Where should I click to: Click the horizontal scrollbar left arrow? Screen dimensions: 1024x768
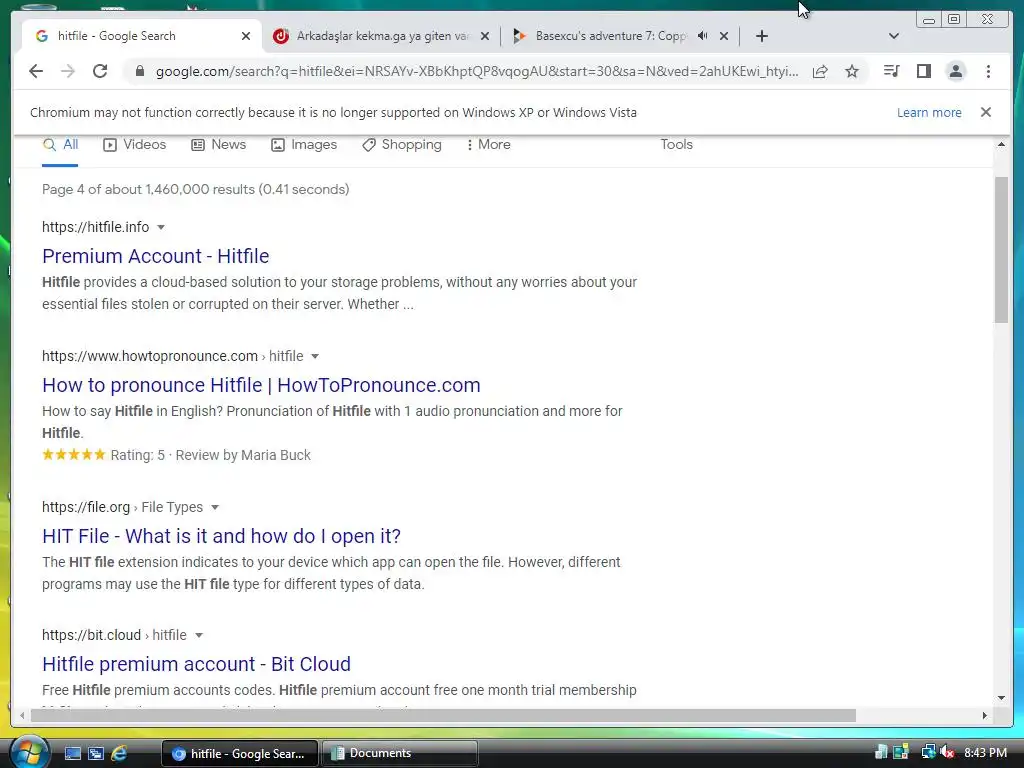pyautogui.click(x=22, y=716)
